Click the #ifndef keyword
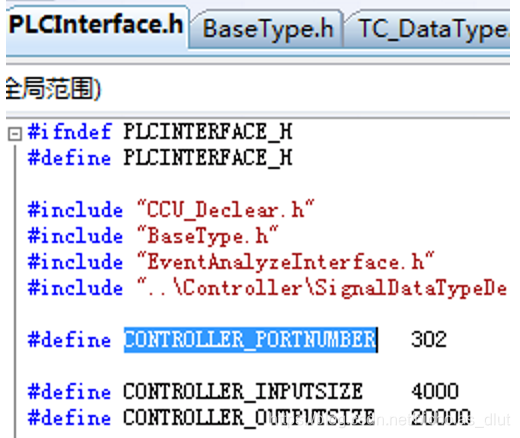520x438 pixels. pyautogui.click(x=69, y=131)
